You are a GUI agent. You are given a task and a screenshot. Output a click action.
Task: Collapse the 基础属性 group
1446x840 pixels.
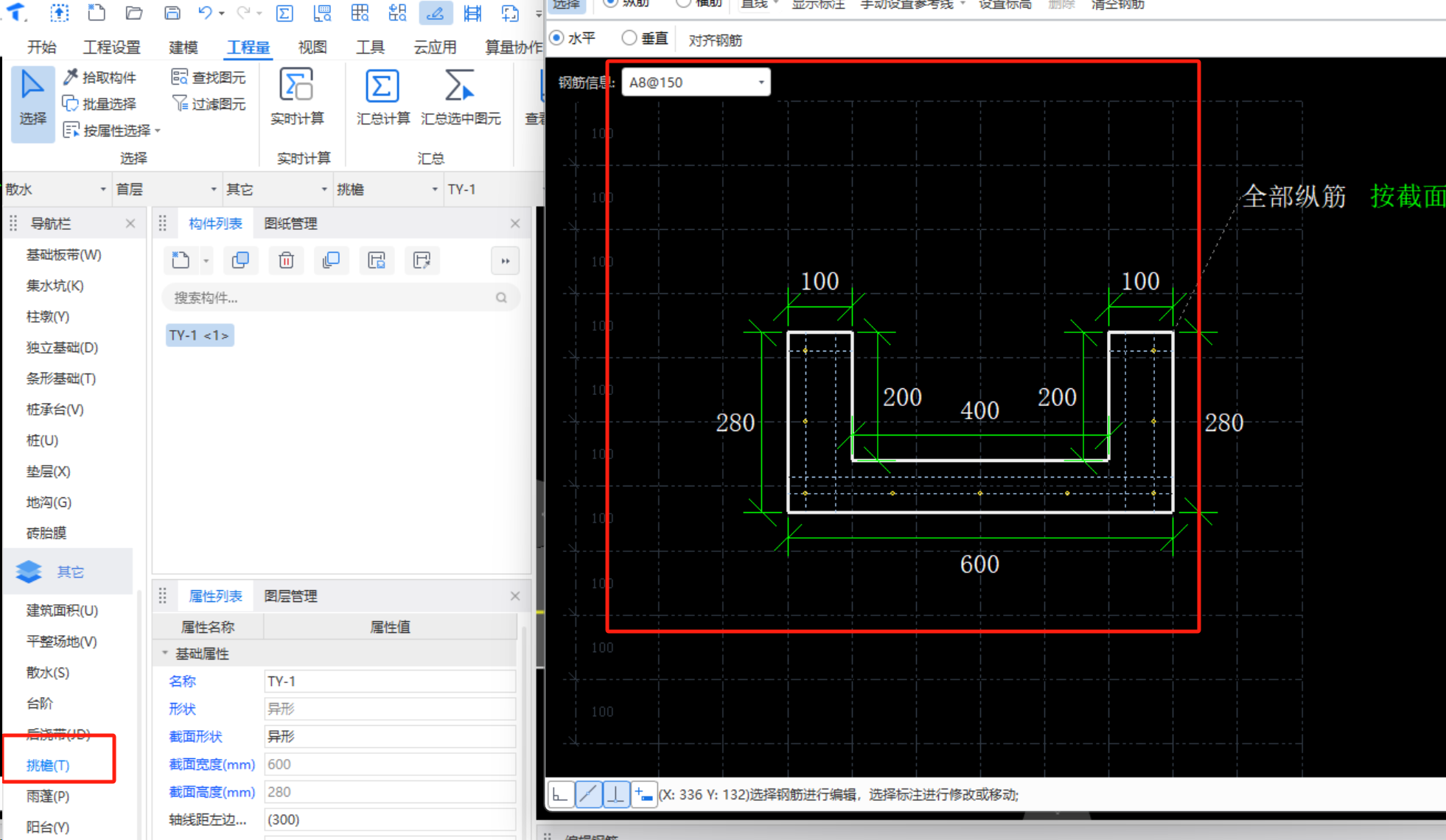165,654
